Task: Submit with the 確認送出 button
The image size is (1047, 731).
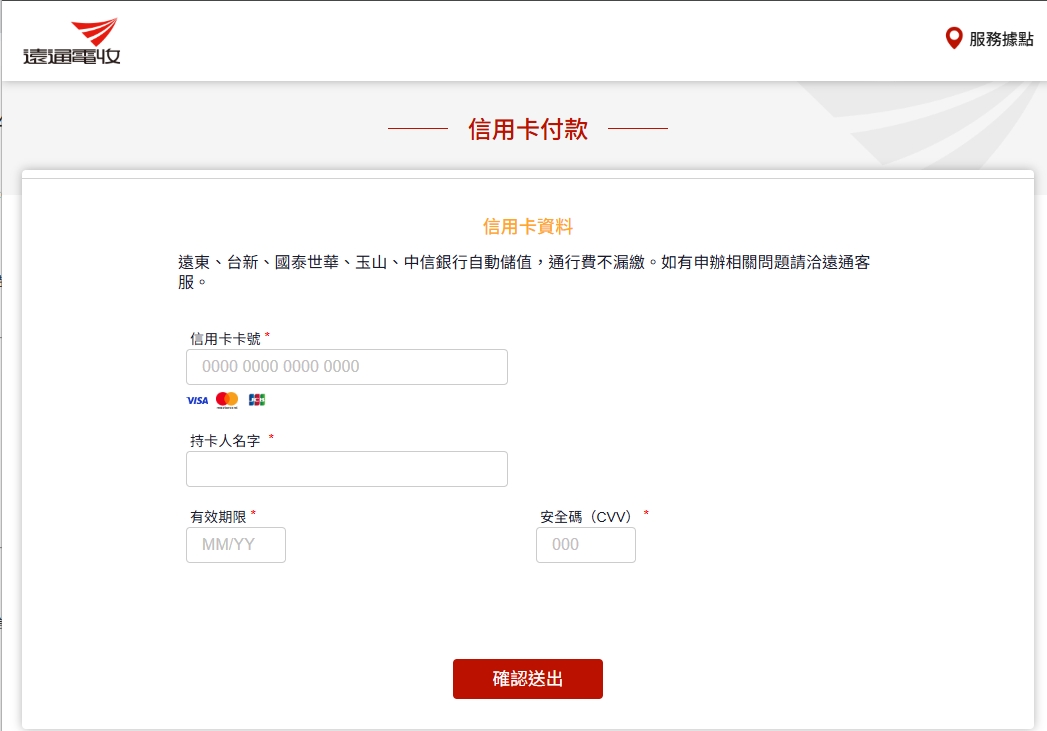Action: [528, 679]
